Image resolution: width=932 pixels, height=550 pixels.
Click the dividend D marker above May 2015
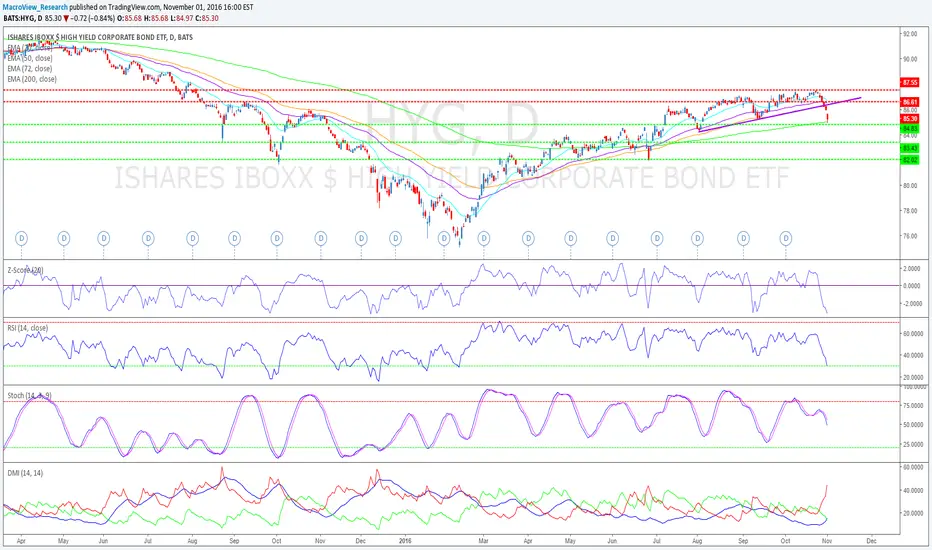pyautogui.click(x=64, y=238)
